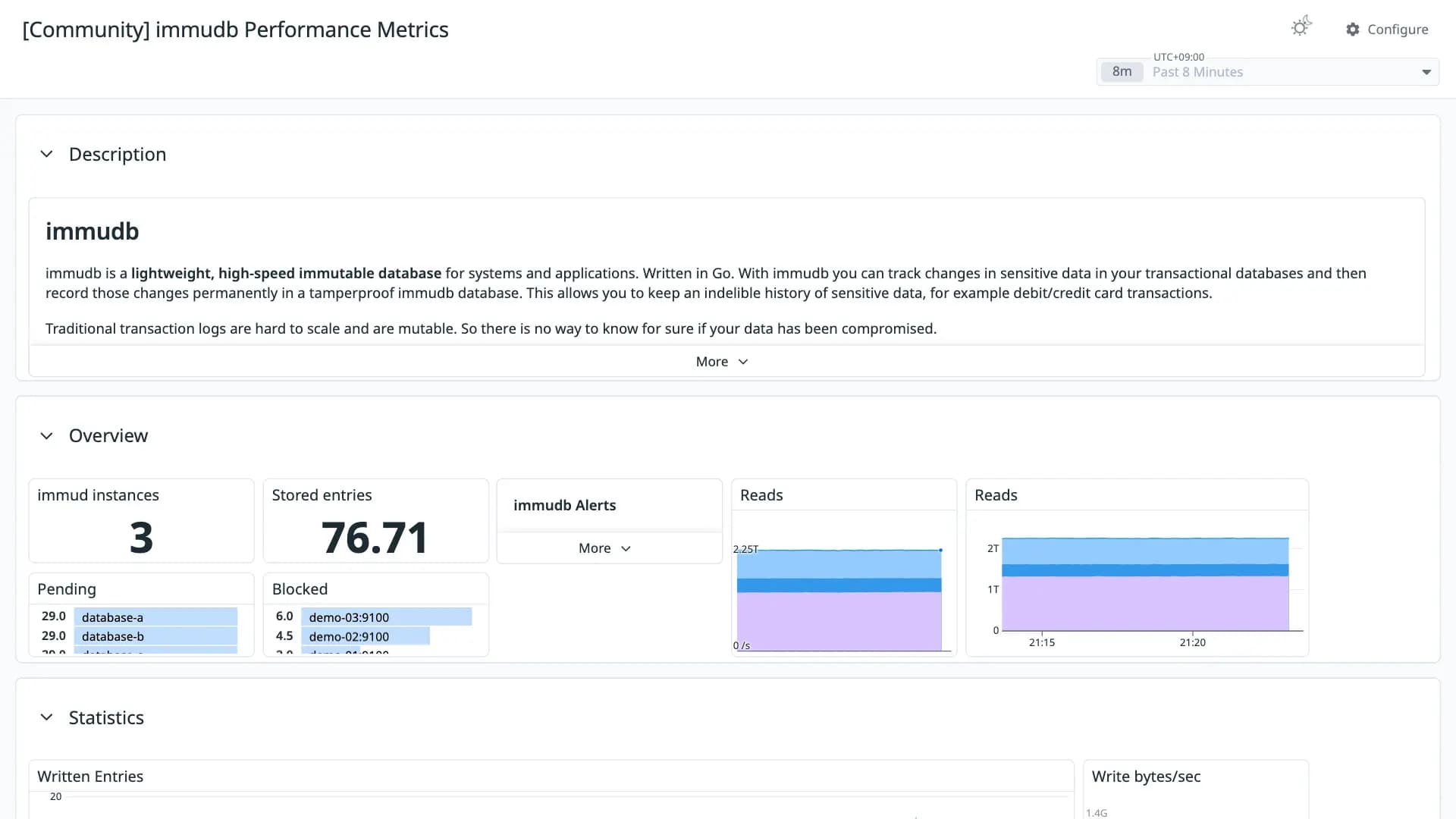Expand immudb Alerts More button

[x=604, y=548]
